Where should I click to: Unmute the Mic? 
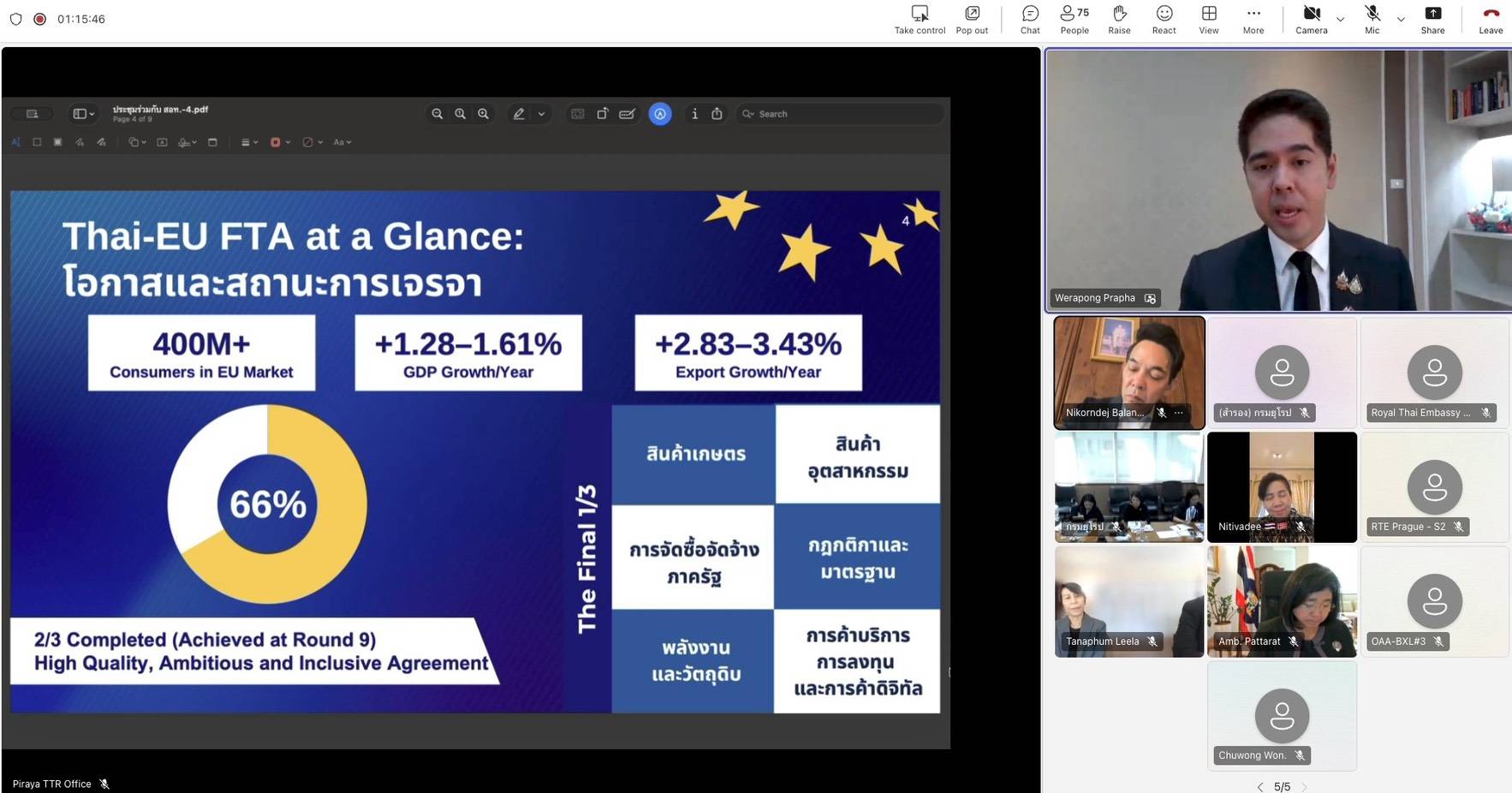tap(1372, 20)
